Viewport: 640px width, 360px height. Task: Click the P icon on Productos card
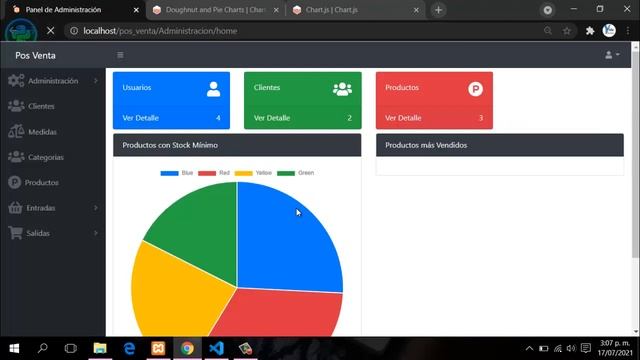click(476, 89)
